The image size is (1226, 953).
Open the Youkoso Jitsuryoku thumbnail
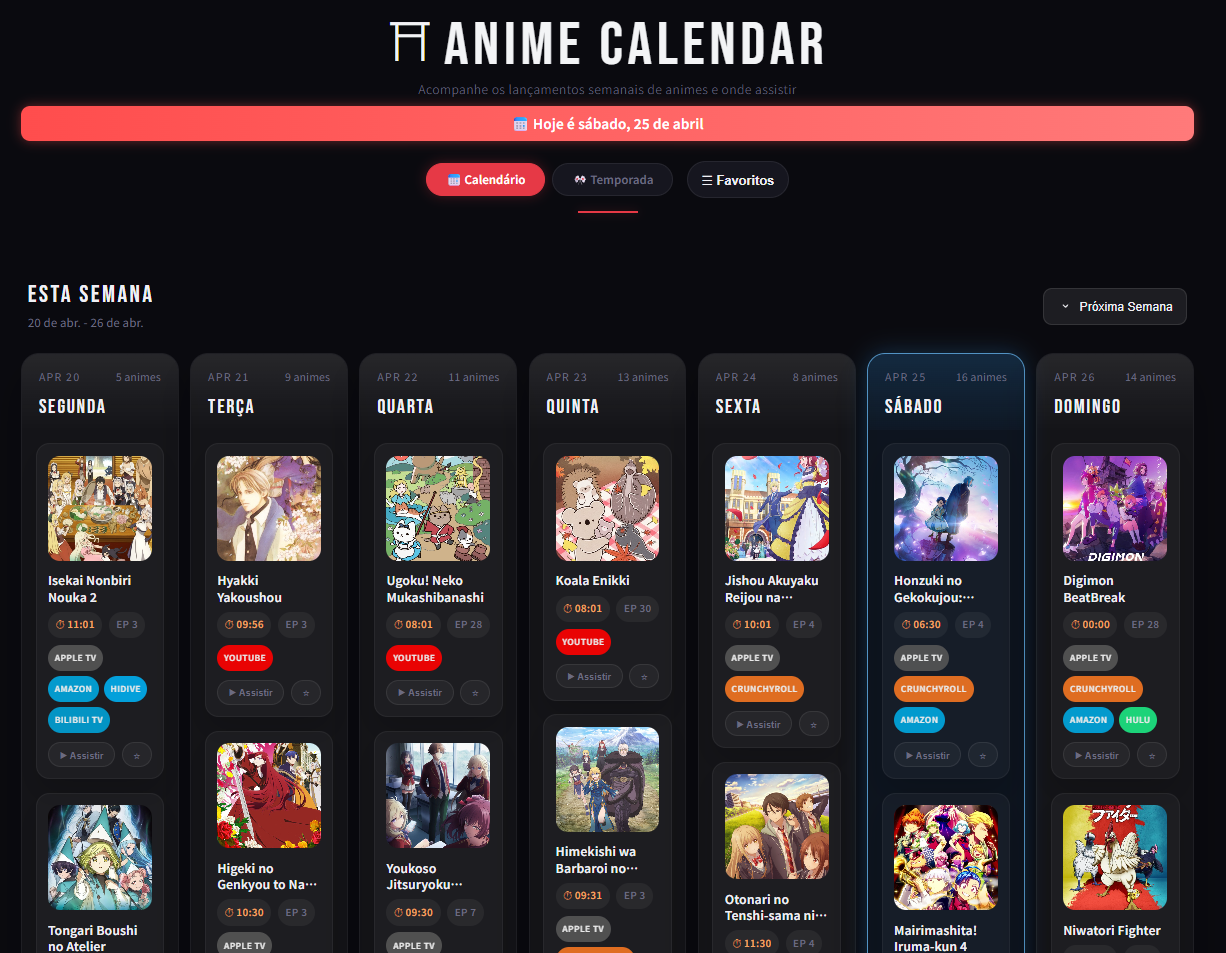point(438,796)
